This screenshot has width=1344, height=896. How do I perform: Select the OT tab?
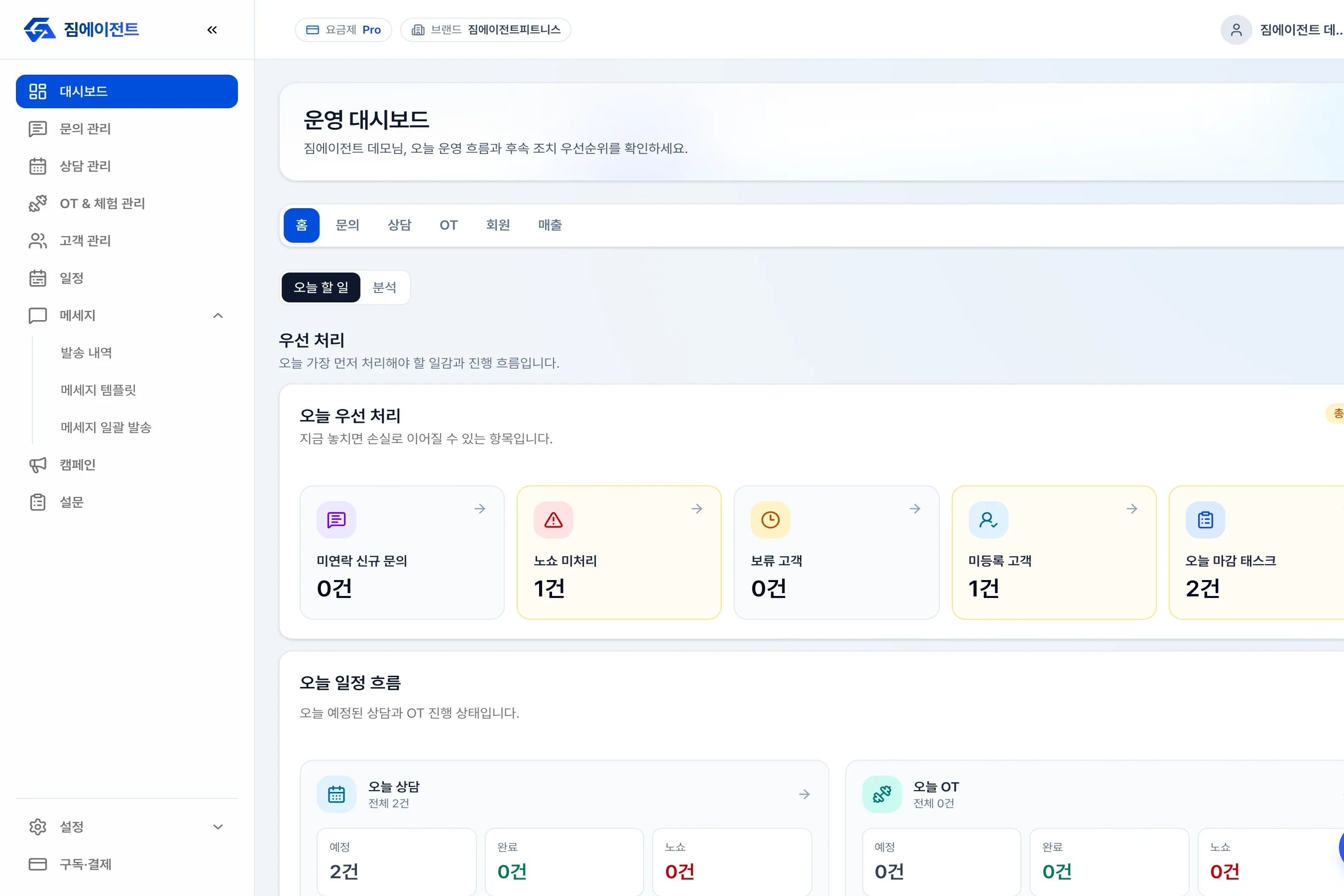point(448,225)
